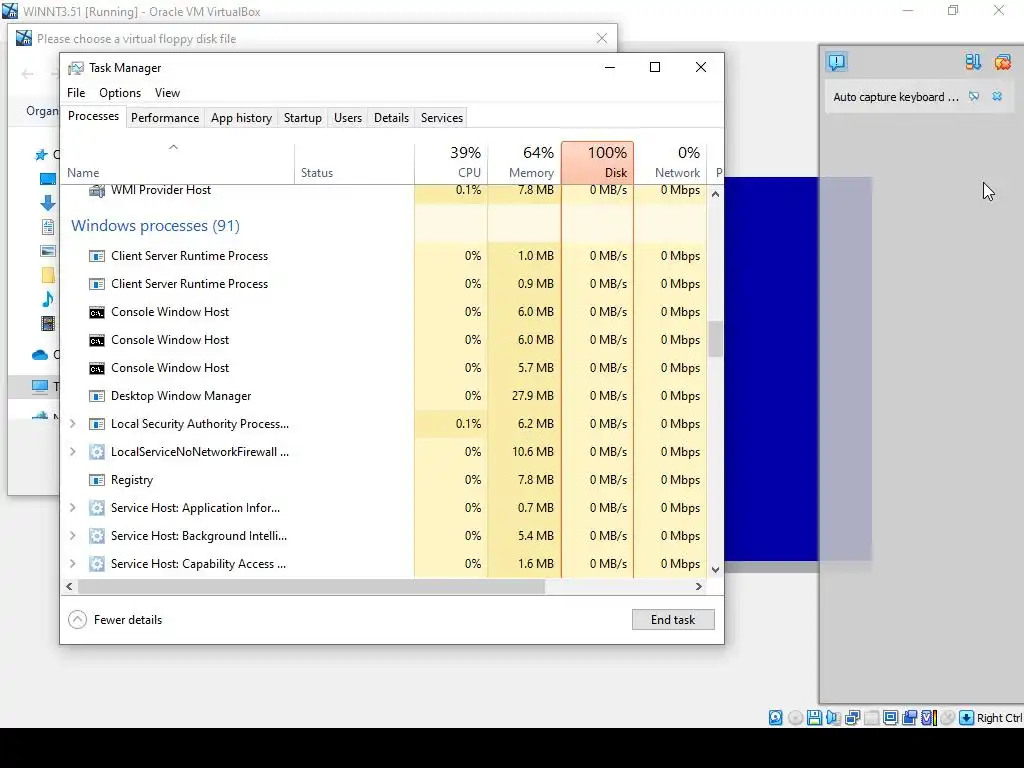
Task: Click the Windows processes (91) group header
Action: 155,225
